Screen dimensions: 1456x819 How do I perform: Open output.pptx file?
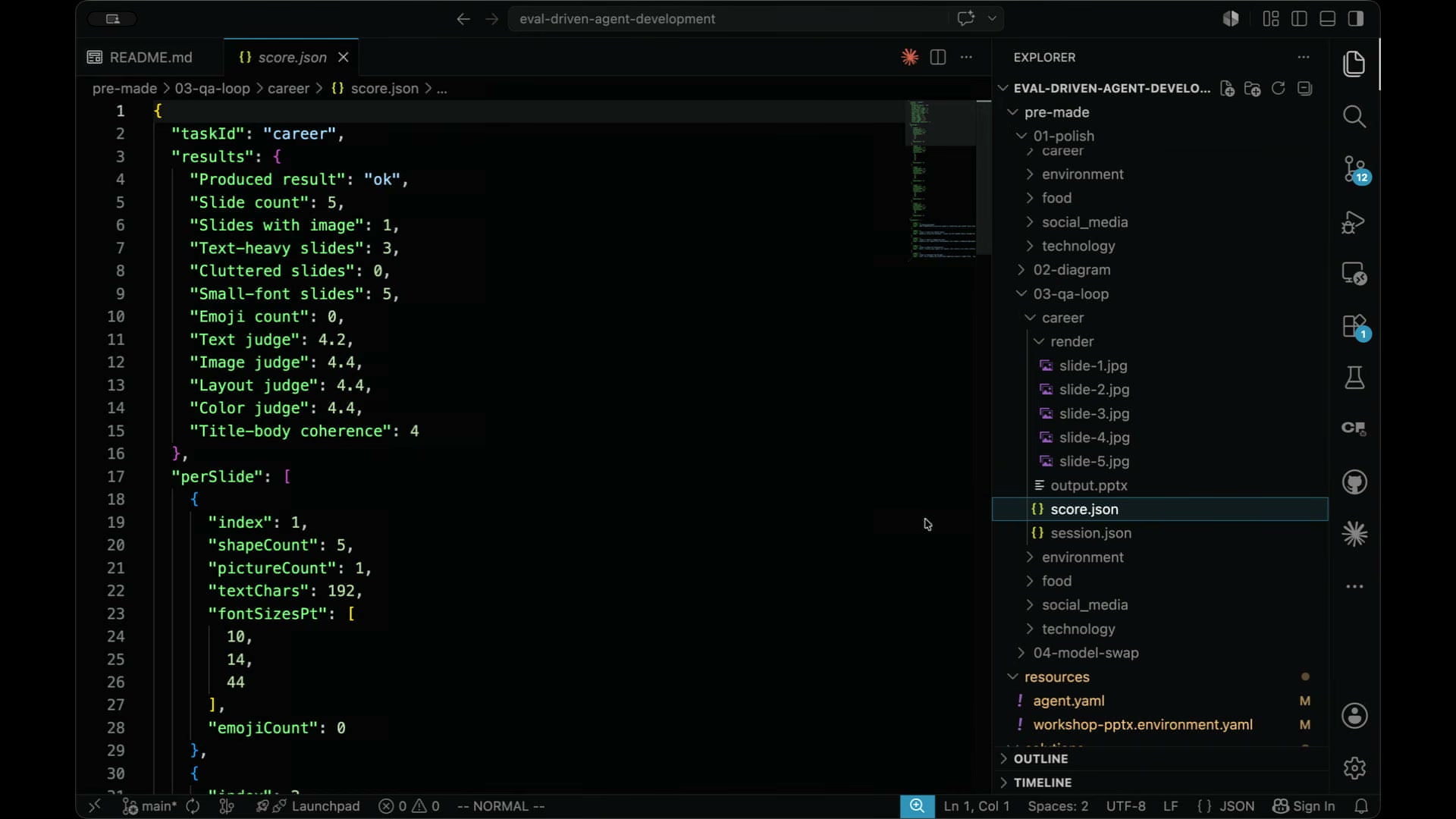(x=1088, y=485)
